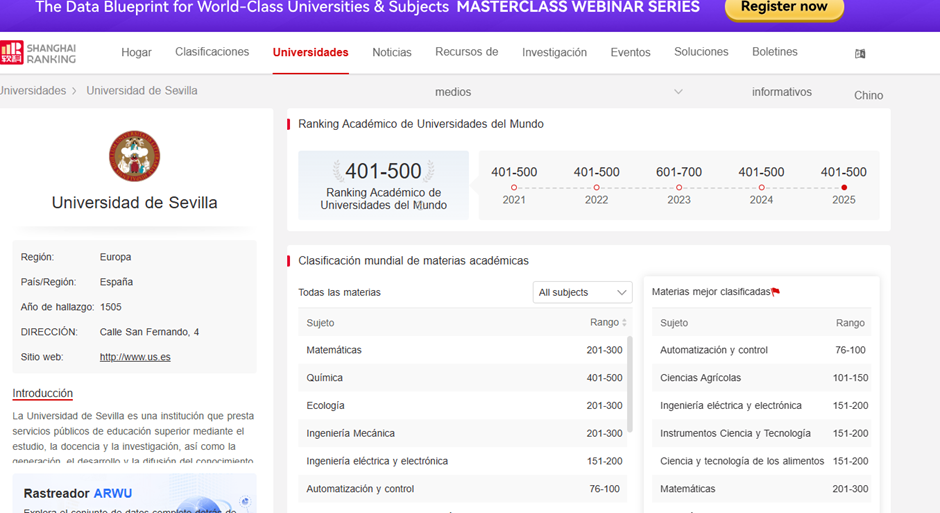940x513 pixels.
Task: Click Matemáticas row in all subjects table
Action: pyautogui.click(x=462, y=350)
